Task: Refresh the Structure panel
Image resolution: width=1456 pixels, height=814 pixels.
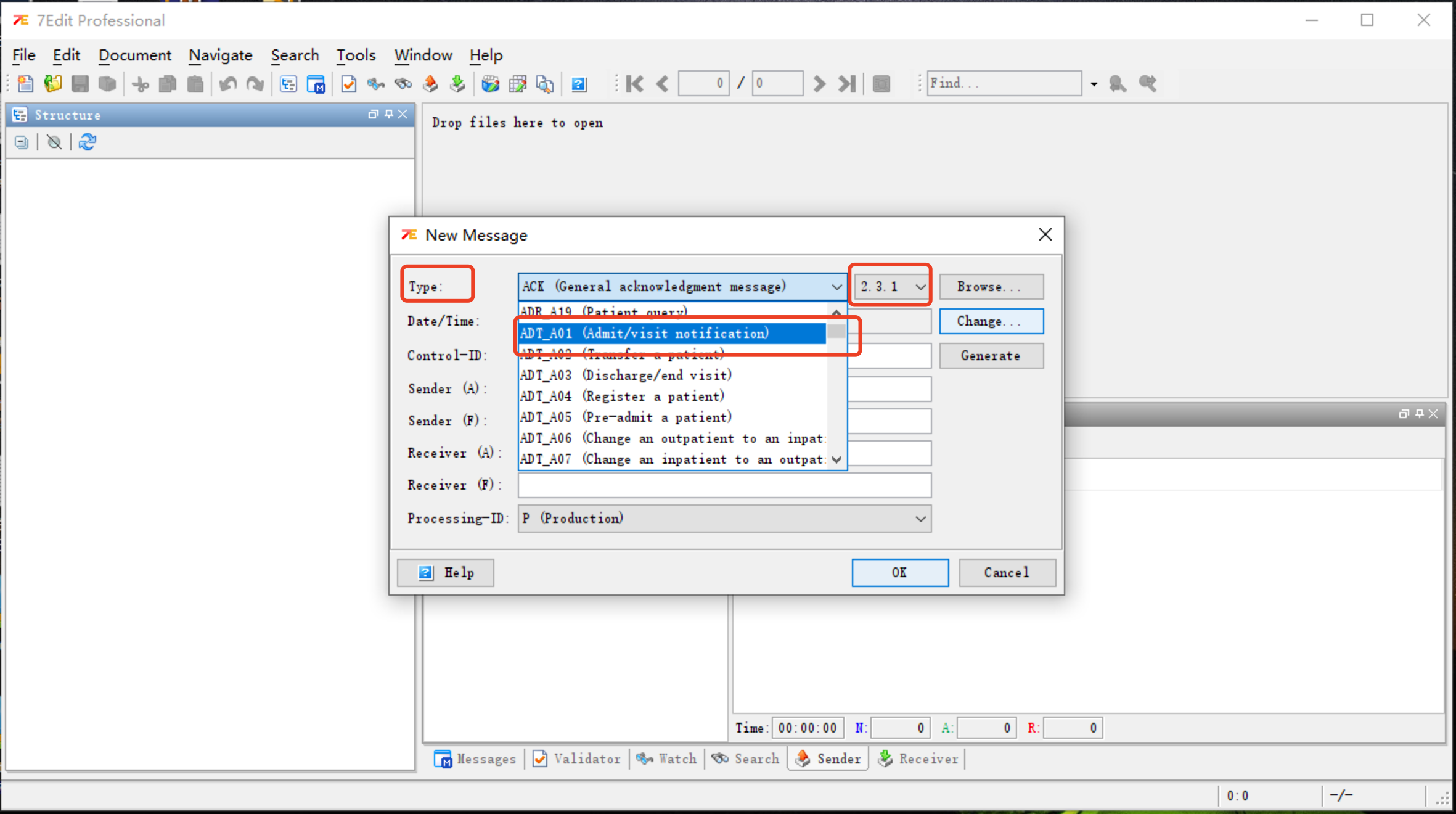Action: [87, 142]
